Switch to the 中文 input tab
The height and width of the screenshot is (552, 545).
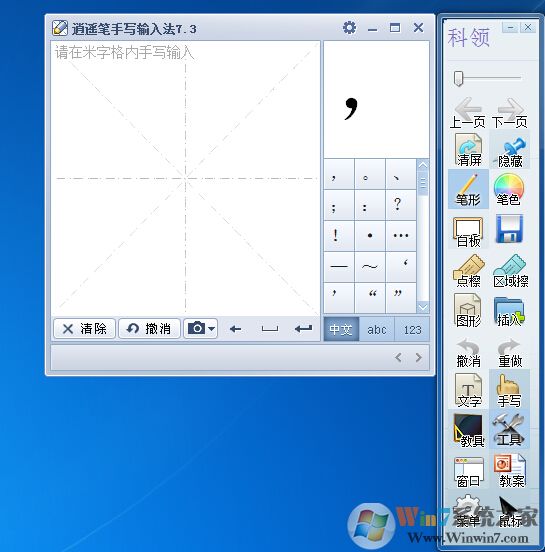click(341, 330)
